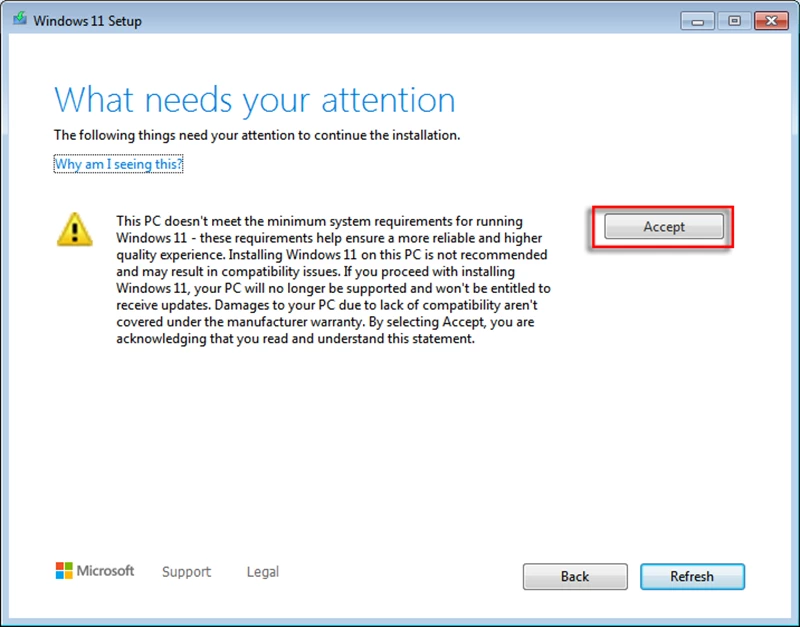The height and width of the screenshot is (627, 800).
Task: Open the Support link
Action: click(186, 572)
